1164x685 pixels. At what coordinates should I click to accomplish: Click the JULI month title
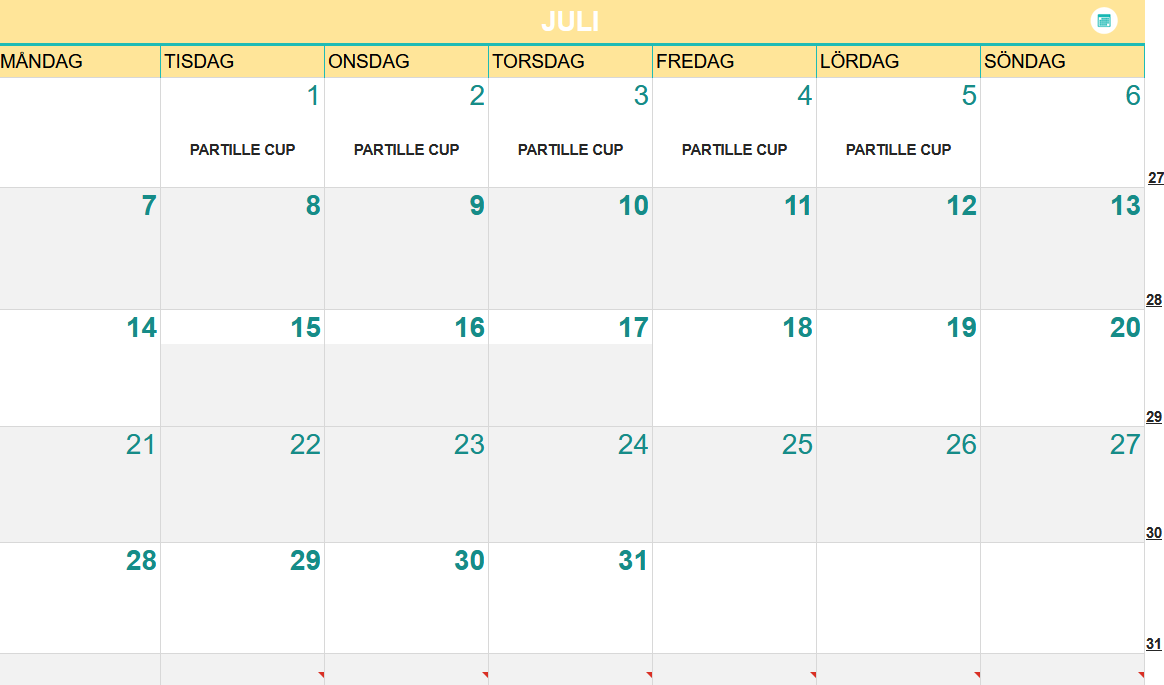point(570,22)
